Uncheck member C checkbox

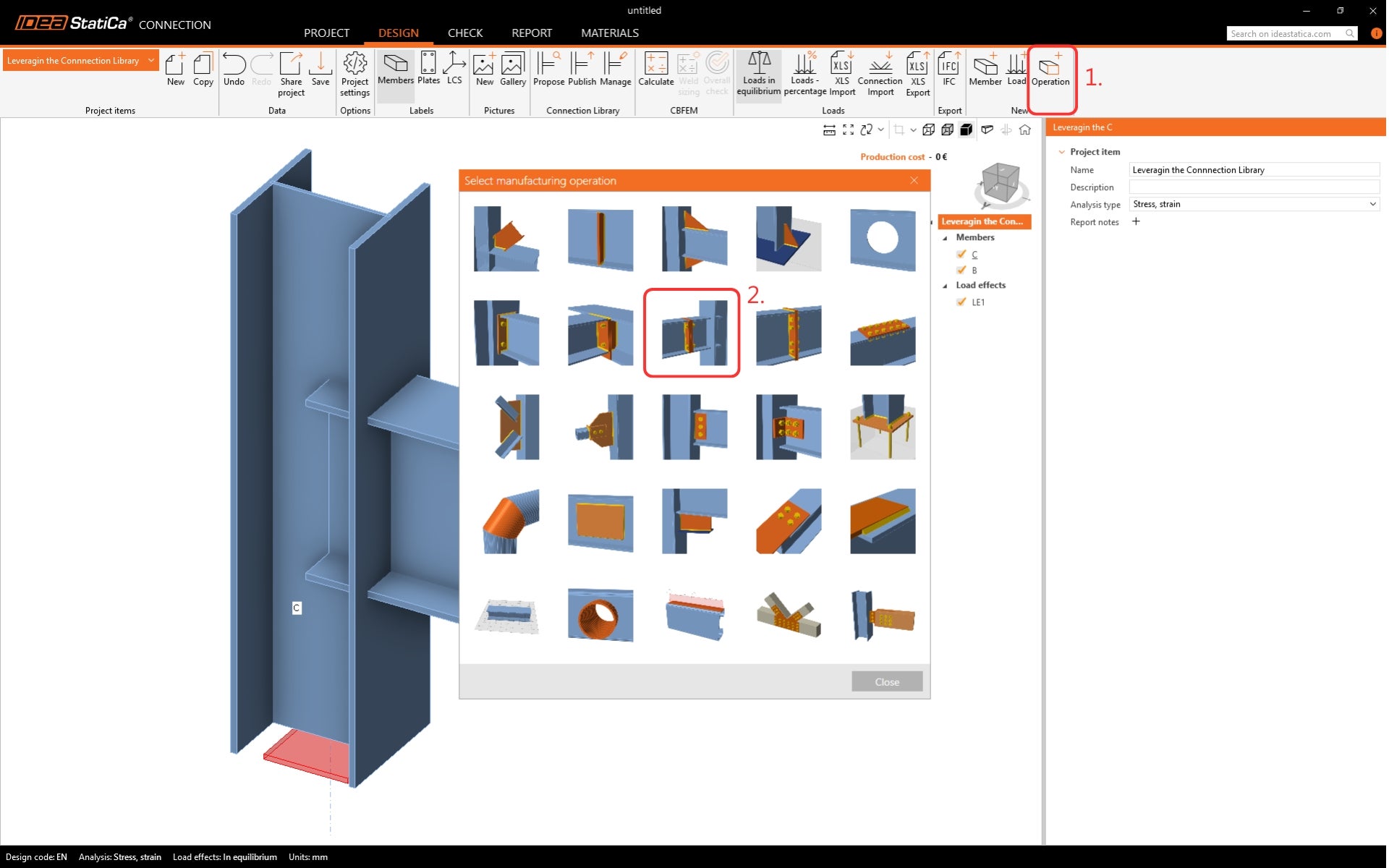click(x=961, y=254)
